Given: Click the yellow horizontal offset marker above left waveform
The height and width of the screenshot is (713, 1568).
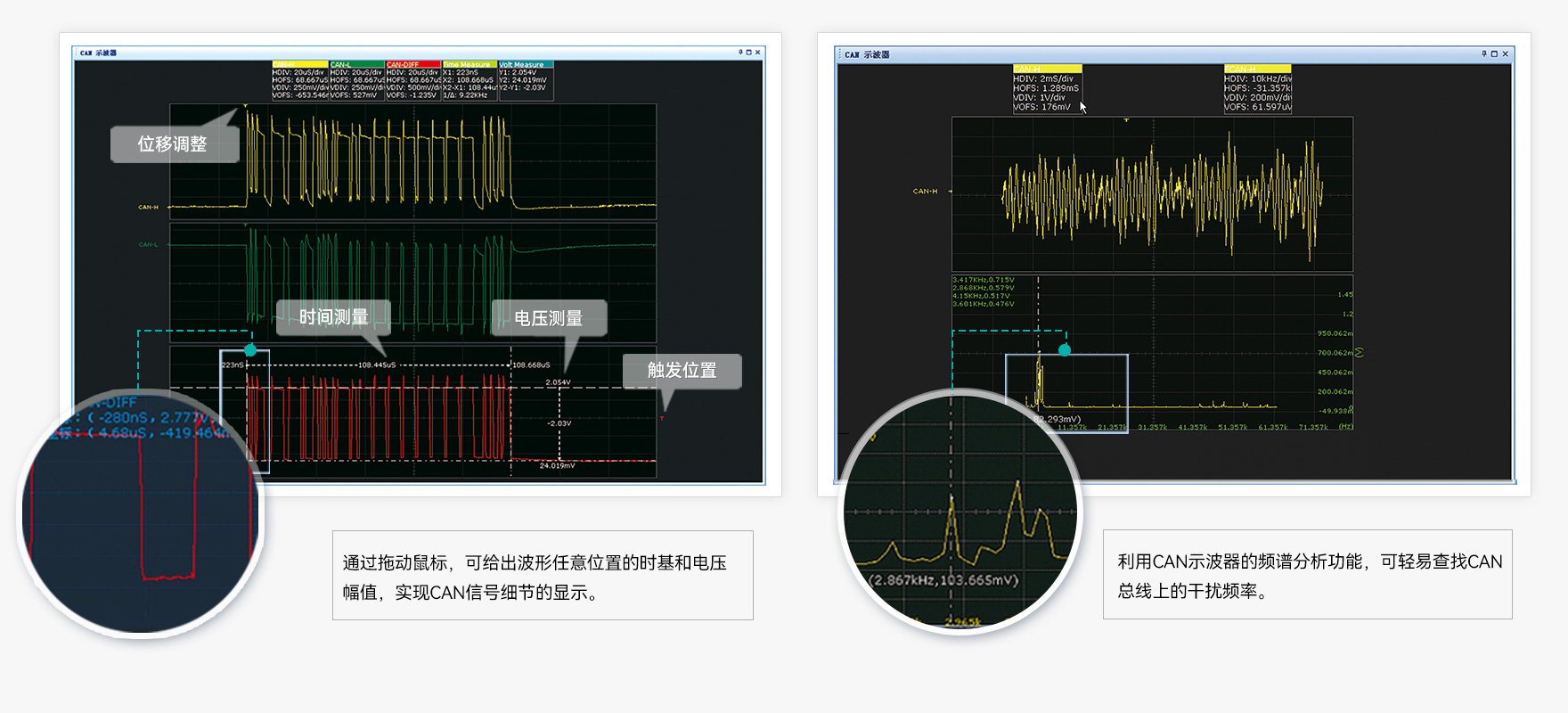Looking at the screenshot, I should [x=245, y=107].
